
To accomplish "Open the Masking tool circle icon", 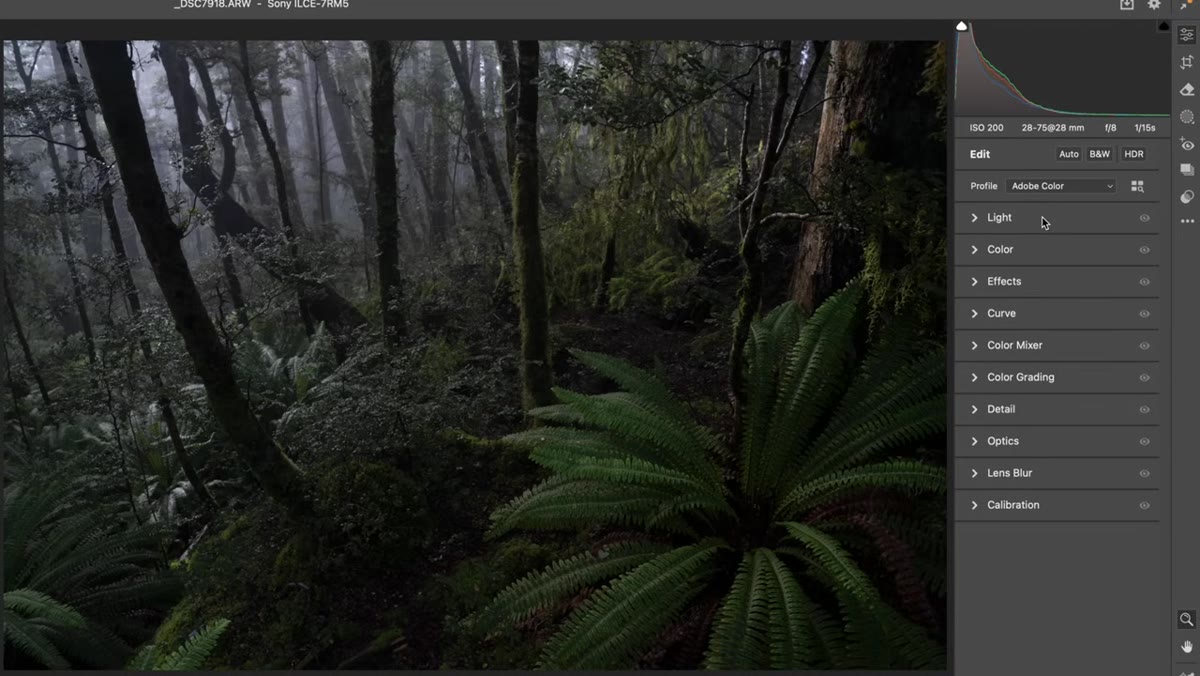I will pos(1187,117).
